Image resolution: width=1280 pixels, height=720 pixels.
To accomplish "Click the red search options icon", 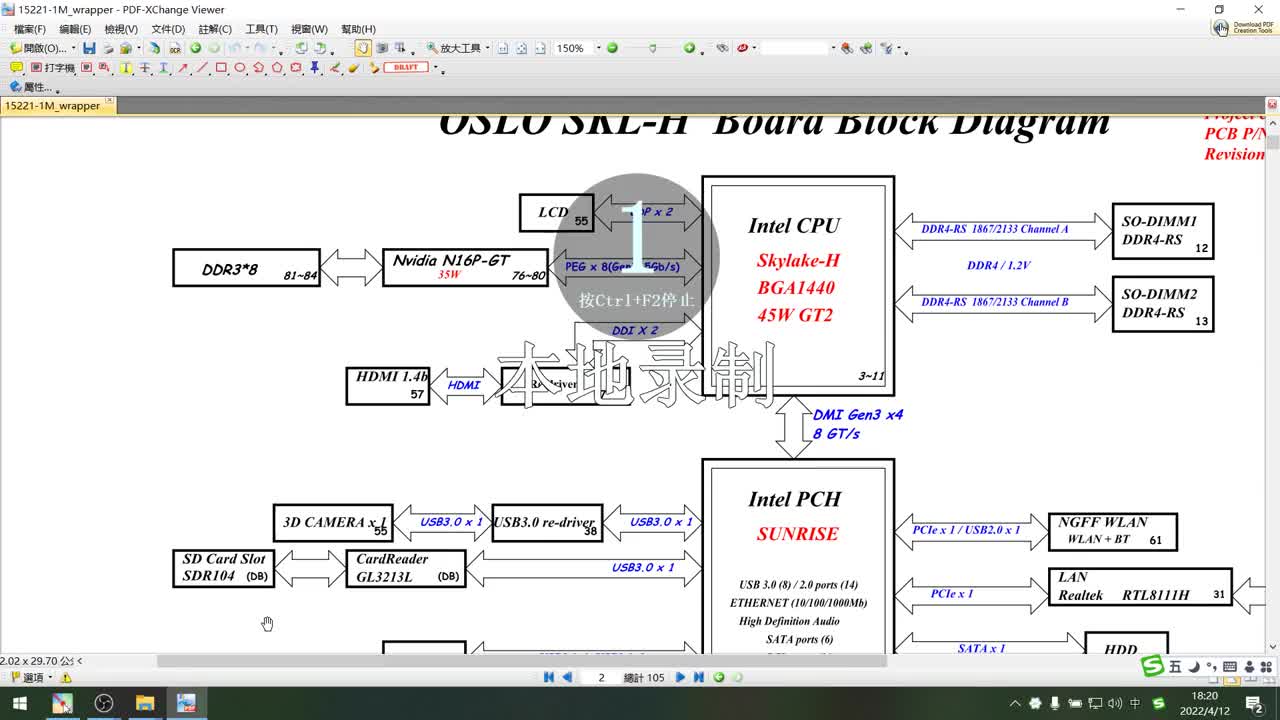I will [x=742, y=48].
